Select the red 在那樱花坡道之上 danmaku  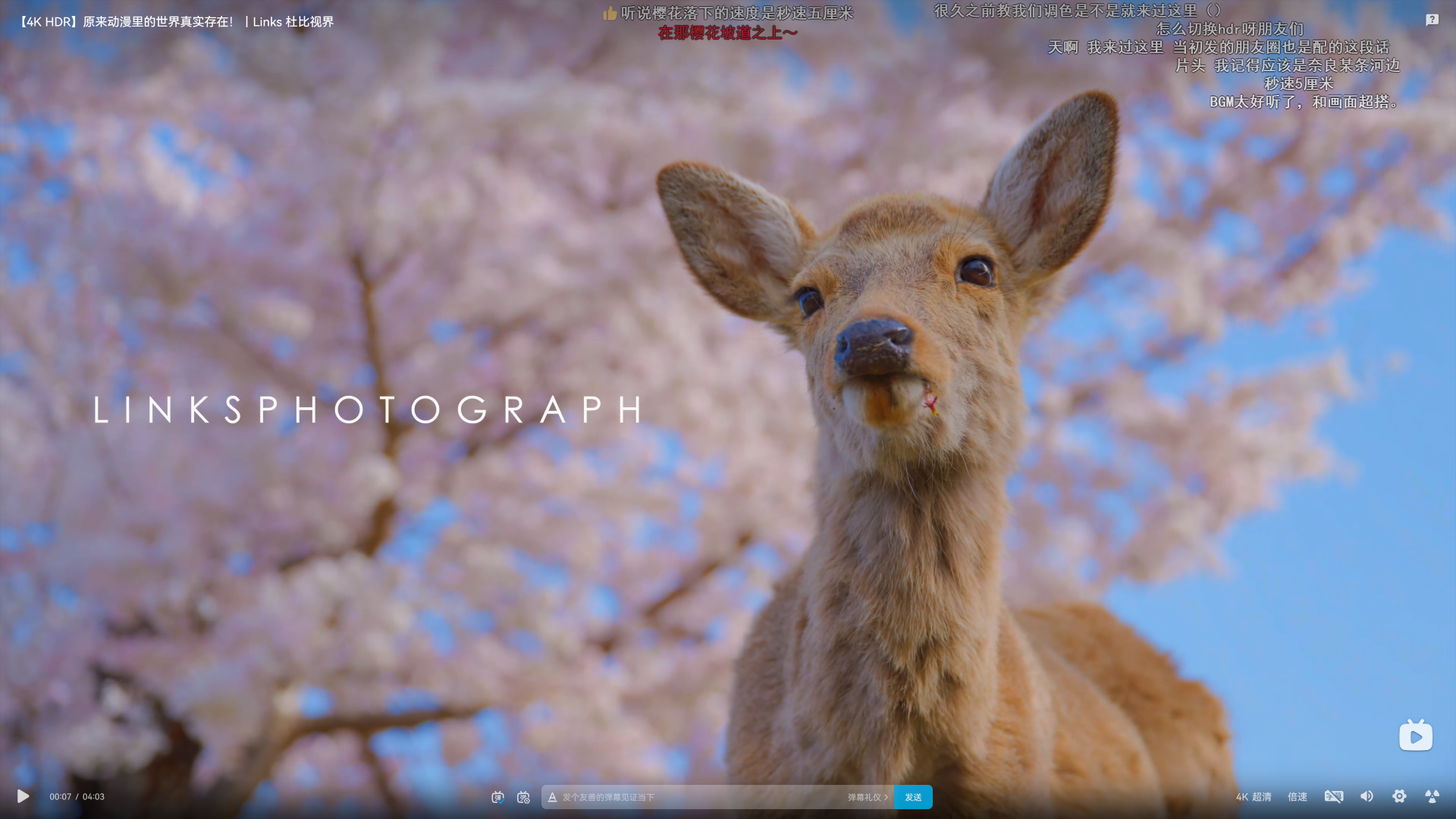click(728, 33)
